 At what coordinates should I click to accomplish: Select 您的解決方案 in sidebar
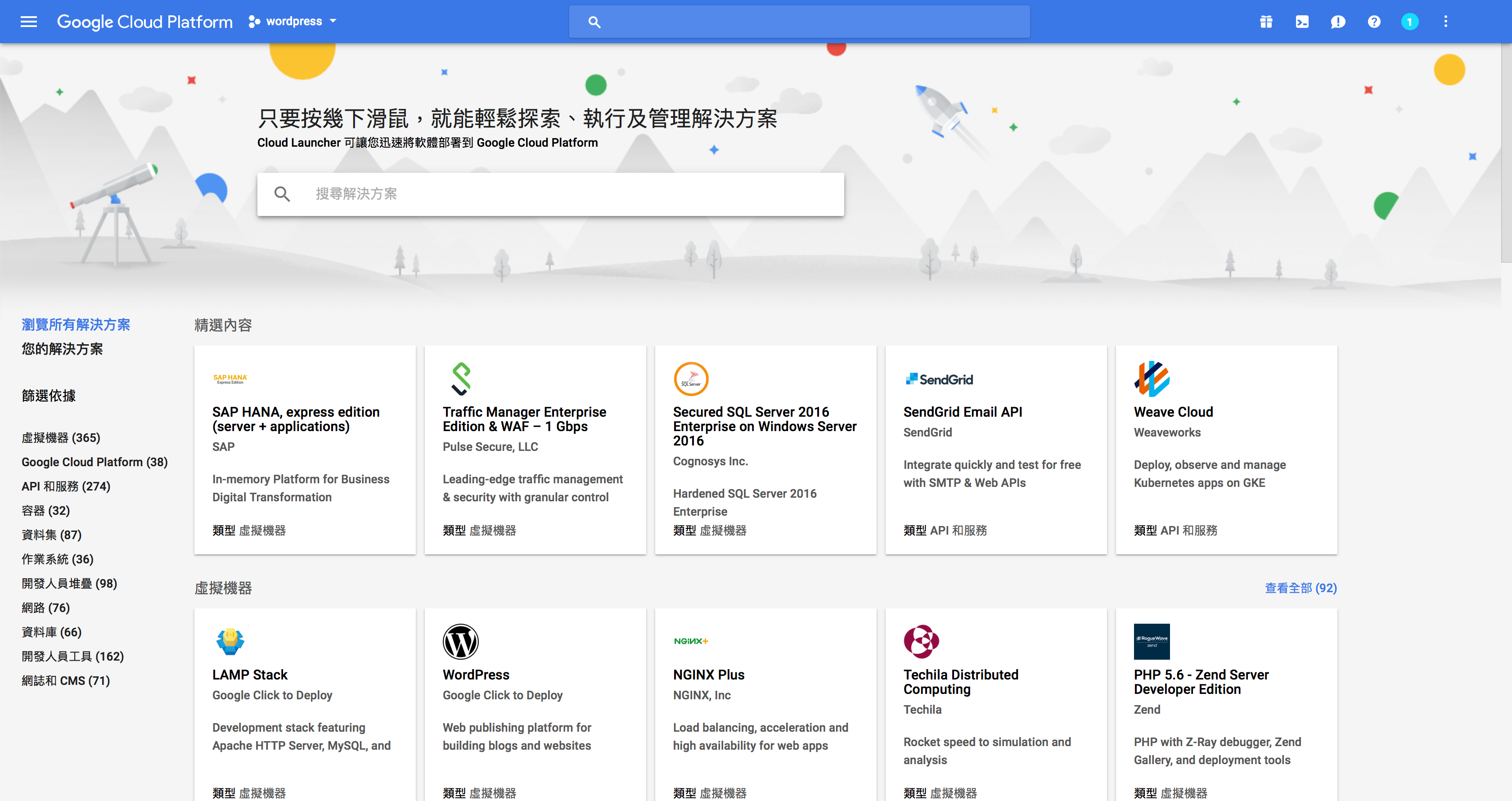(62, 349)
